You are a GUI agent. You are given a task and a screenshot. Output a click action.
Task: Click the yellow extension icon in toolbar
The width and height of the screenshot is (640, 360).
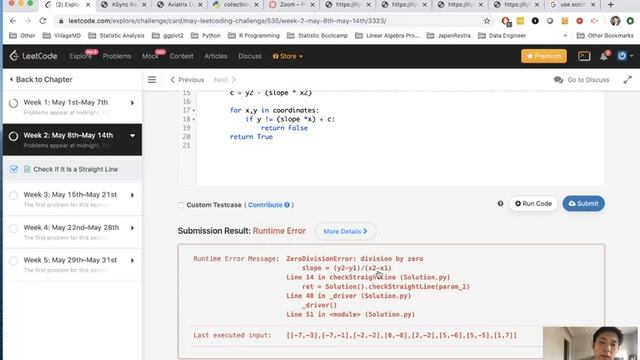pyautogui.click(x=520, y=21)
